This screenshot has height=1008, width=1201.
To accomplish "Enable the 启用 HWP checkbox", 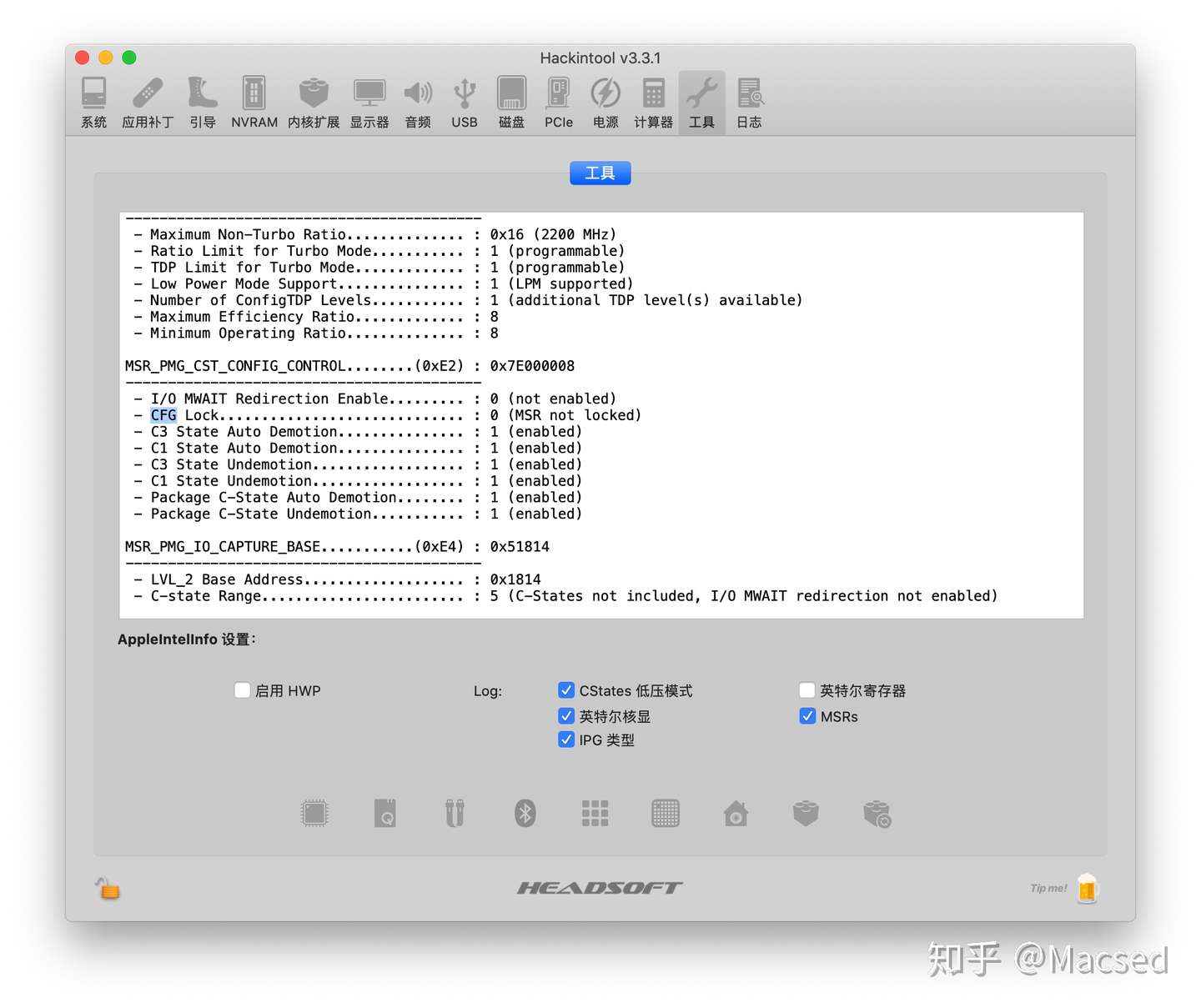I will point(242,690).
